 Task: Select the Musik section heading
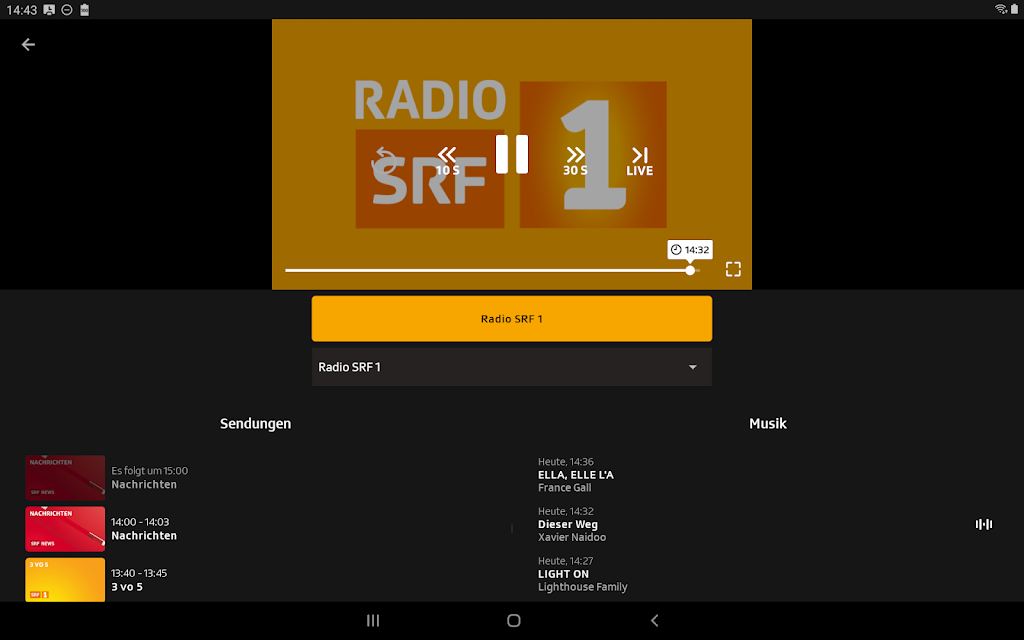coord(767,423)
